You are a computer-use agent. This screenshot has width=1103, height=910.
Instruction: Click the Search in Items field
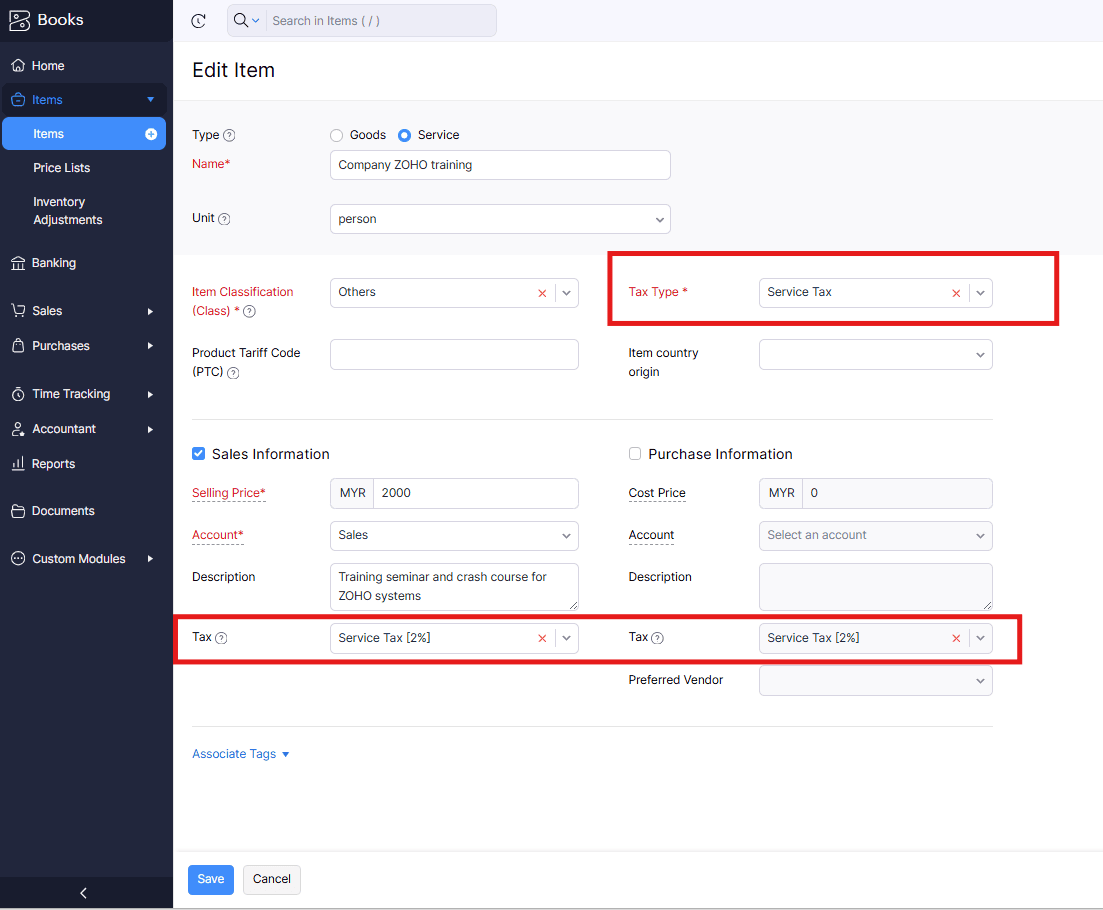point(382,21)
